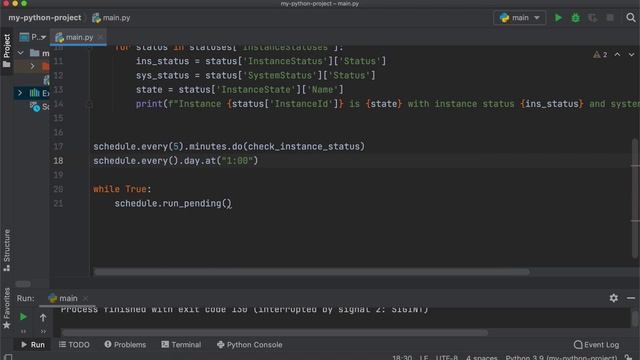Hide the Run tool window with the minus icon
640x360 pixels.
click(631, 298)
